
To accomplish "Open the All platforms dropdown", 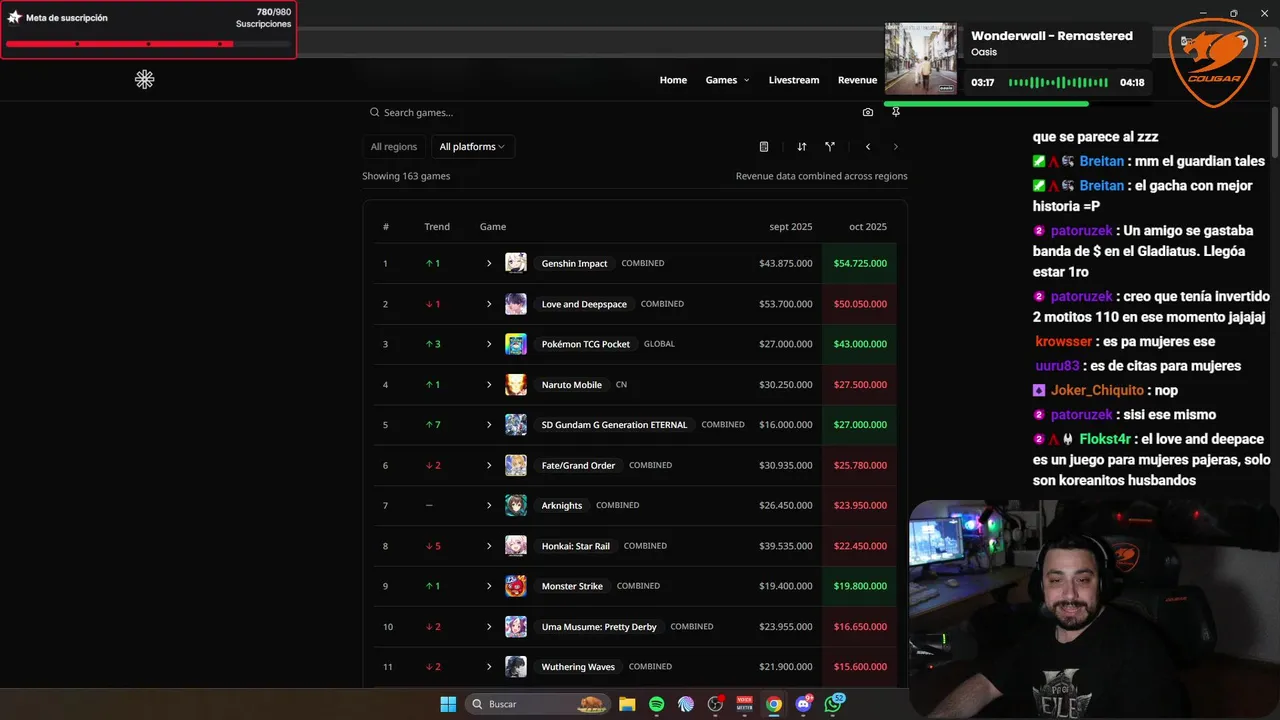I will pyautogui.click(x=472, y=147).
